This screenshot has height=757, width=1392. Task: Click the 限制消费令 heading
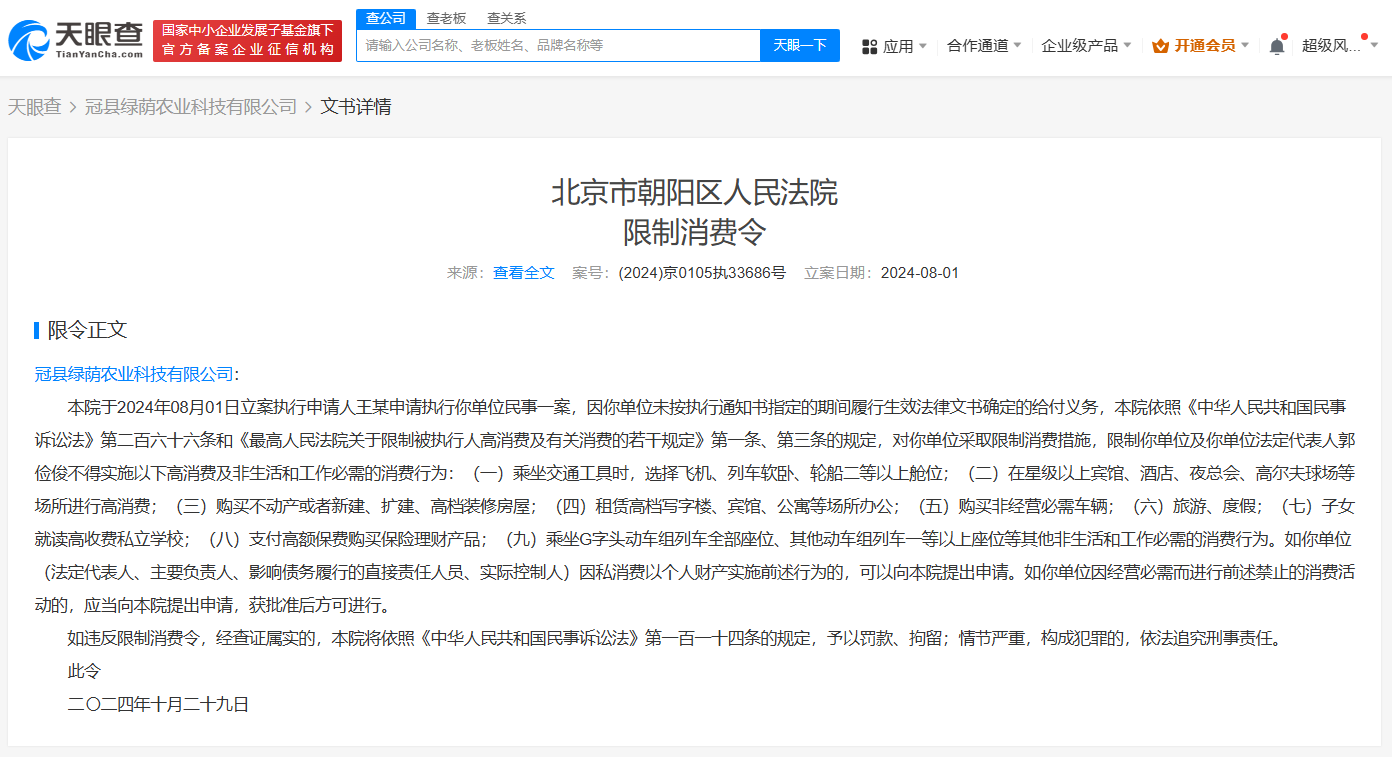coord(695,232)
